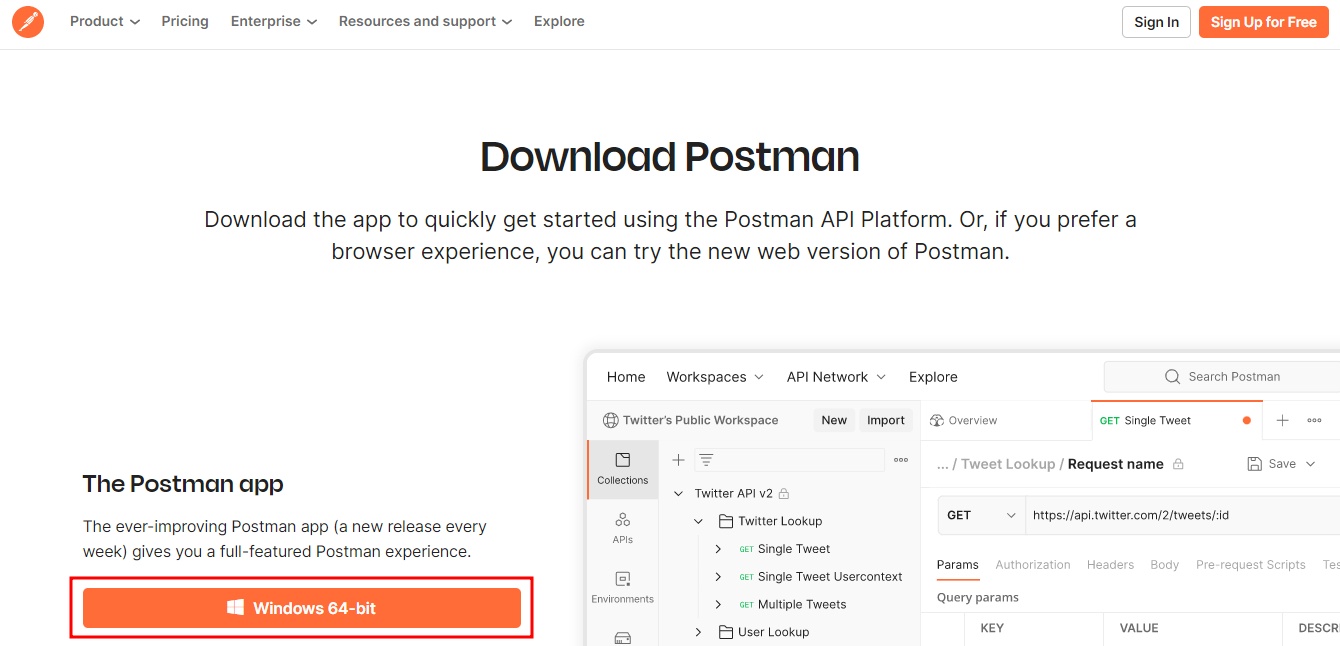The height and width of the screenshot is (646, 1340).
Task: Open the GET method dropdown
Action: pos(981,515)
